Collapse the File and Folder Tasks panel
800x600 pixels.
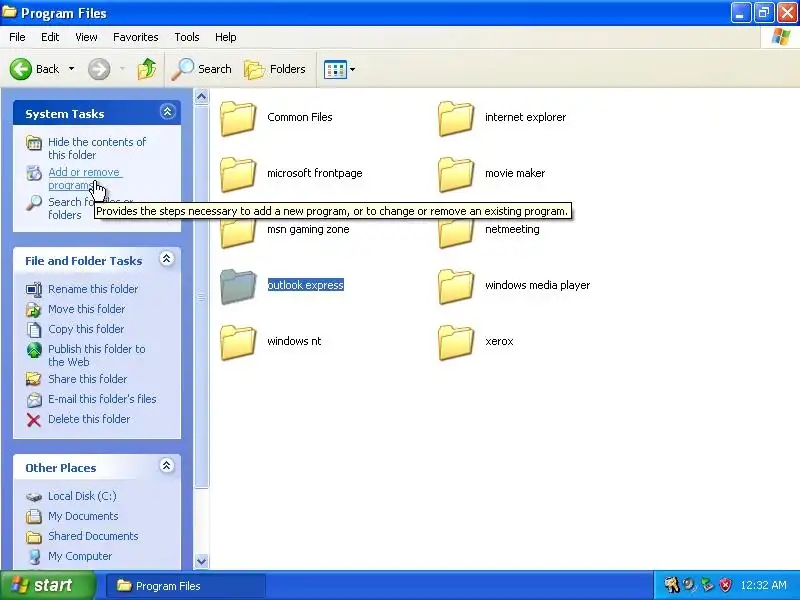[166, 259]
